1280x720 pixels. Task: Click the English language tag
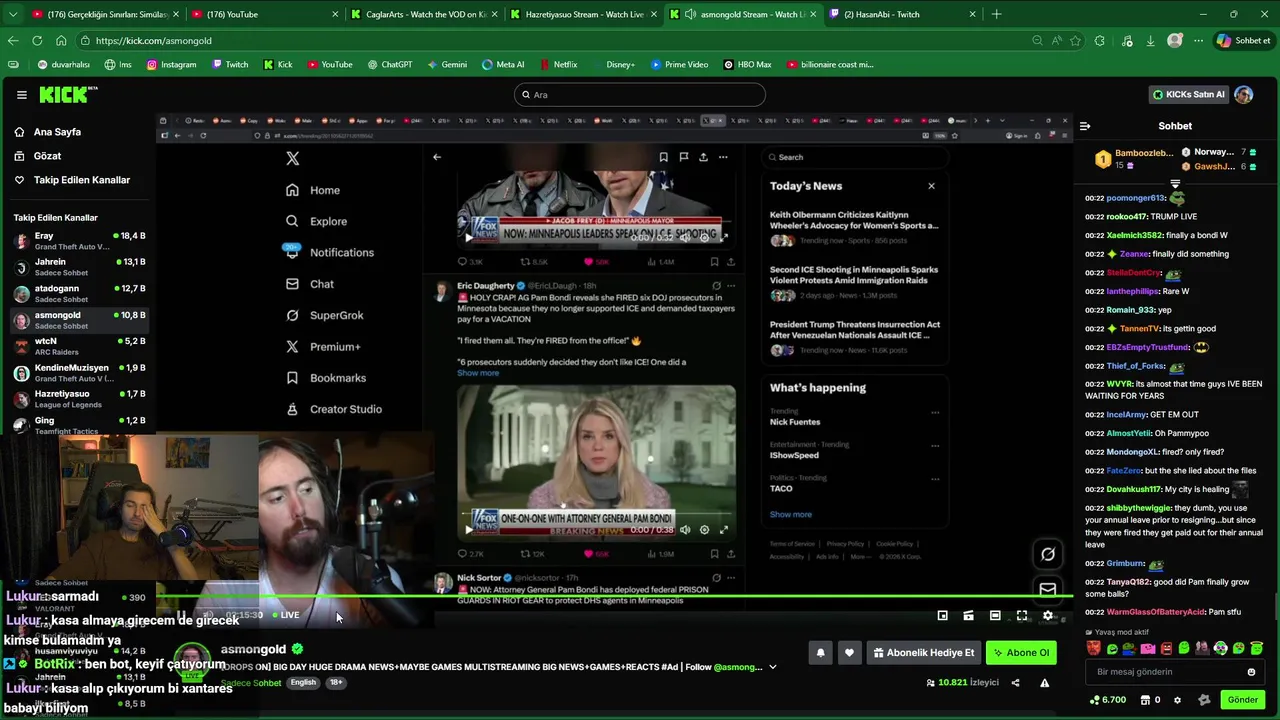[303, 683]
